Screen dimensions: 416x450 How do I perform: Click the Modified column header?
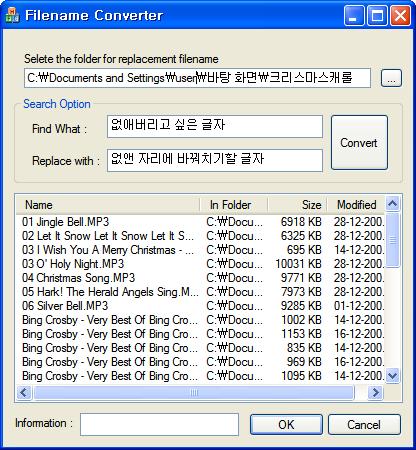[356, 205]
